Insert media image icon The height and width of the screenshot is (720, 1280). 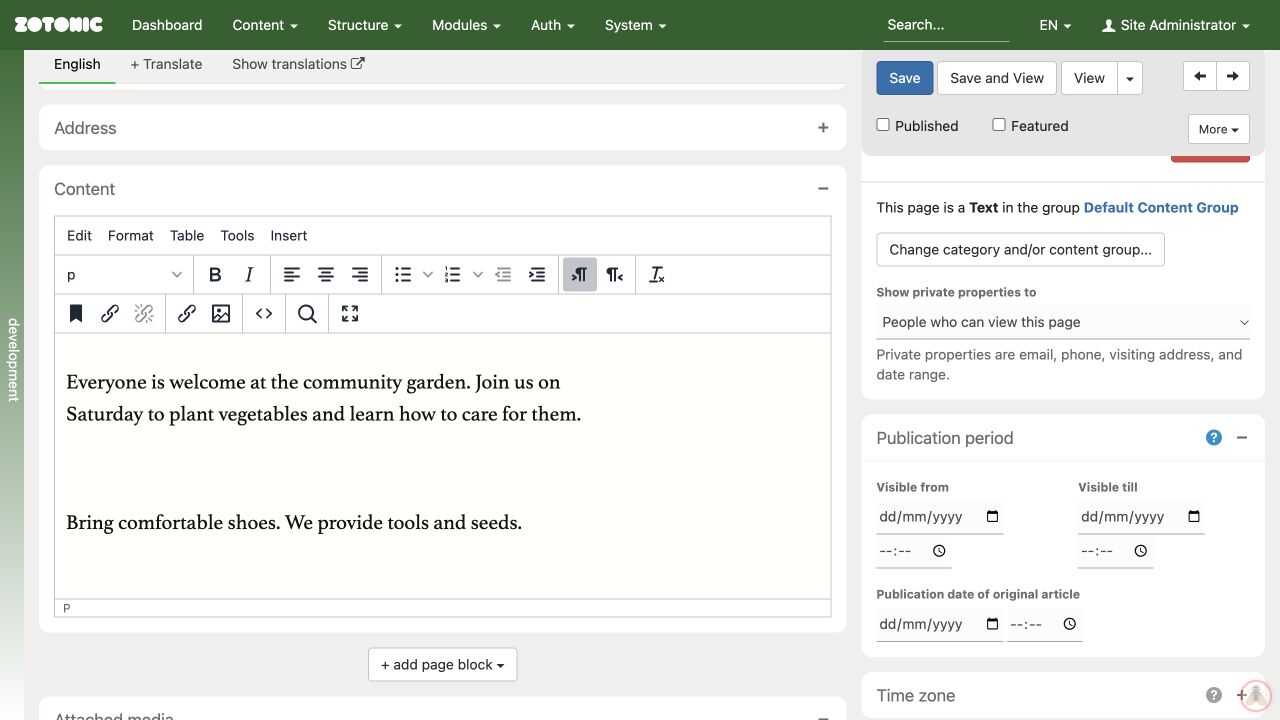[x=221, y=314]
